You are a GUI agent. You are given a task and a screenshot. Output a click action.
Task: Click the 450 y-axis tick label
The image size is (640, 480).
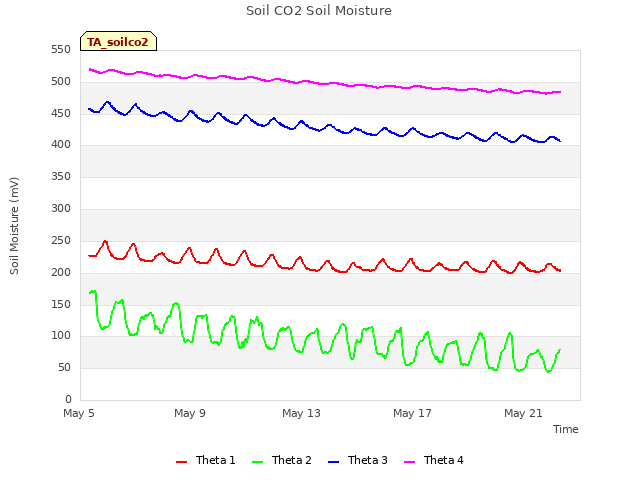coord(61,113)
